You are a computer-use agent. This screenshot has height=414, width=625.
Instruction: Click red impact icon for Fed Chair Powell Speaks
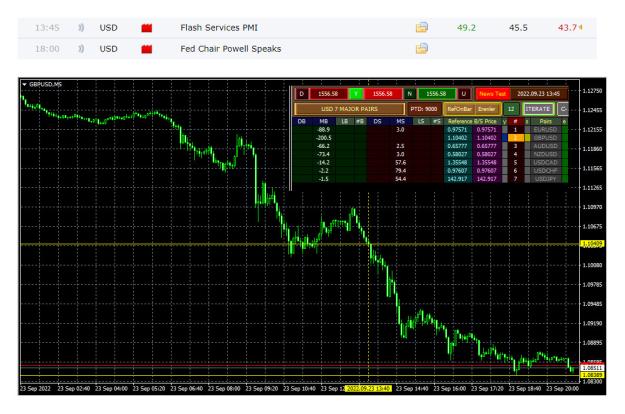[147, 49]
